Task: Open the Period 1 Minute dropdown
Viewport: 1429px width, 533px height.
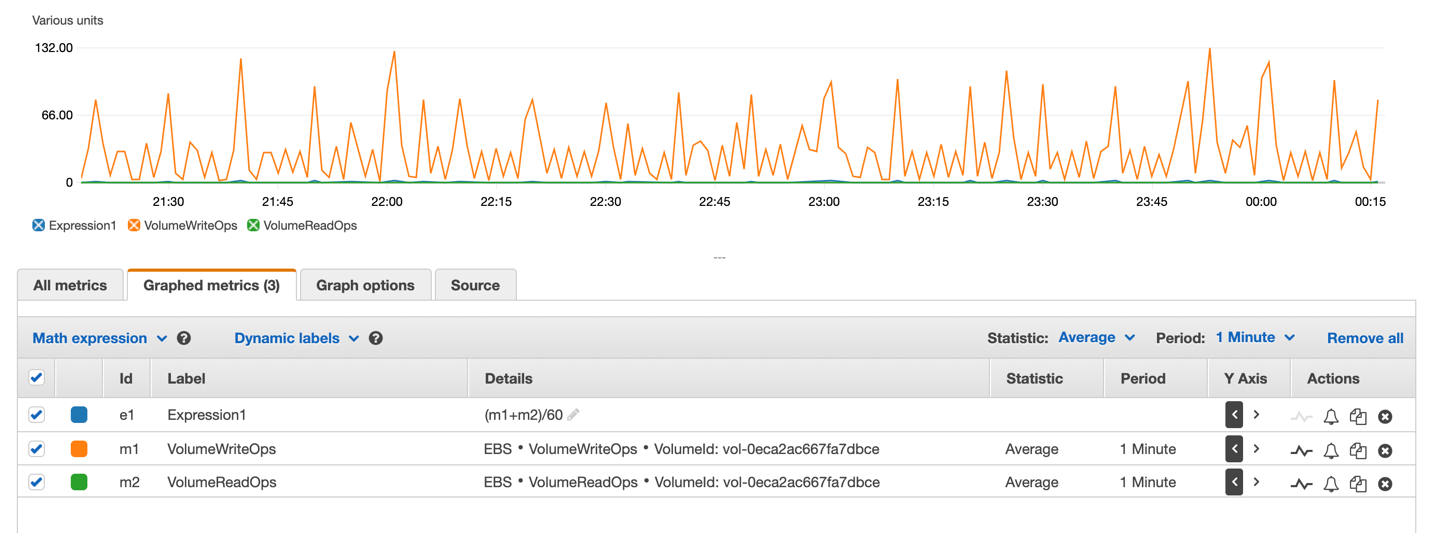Action: (1255, 338)
